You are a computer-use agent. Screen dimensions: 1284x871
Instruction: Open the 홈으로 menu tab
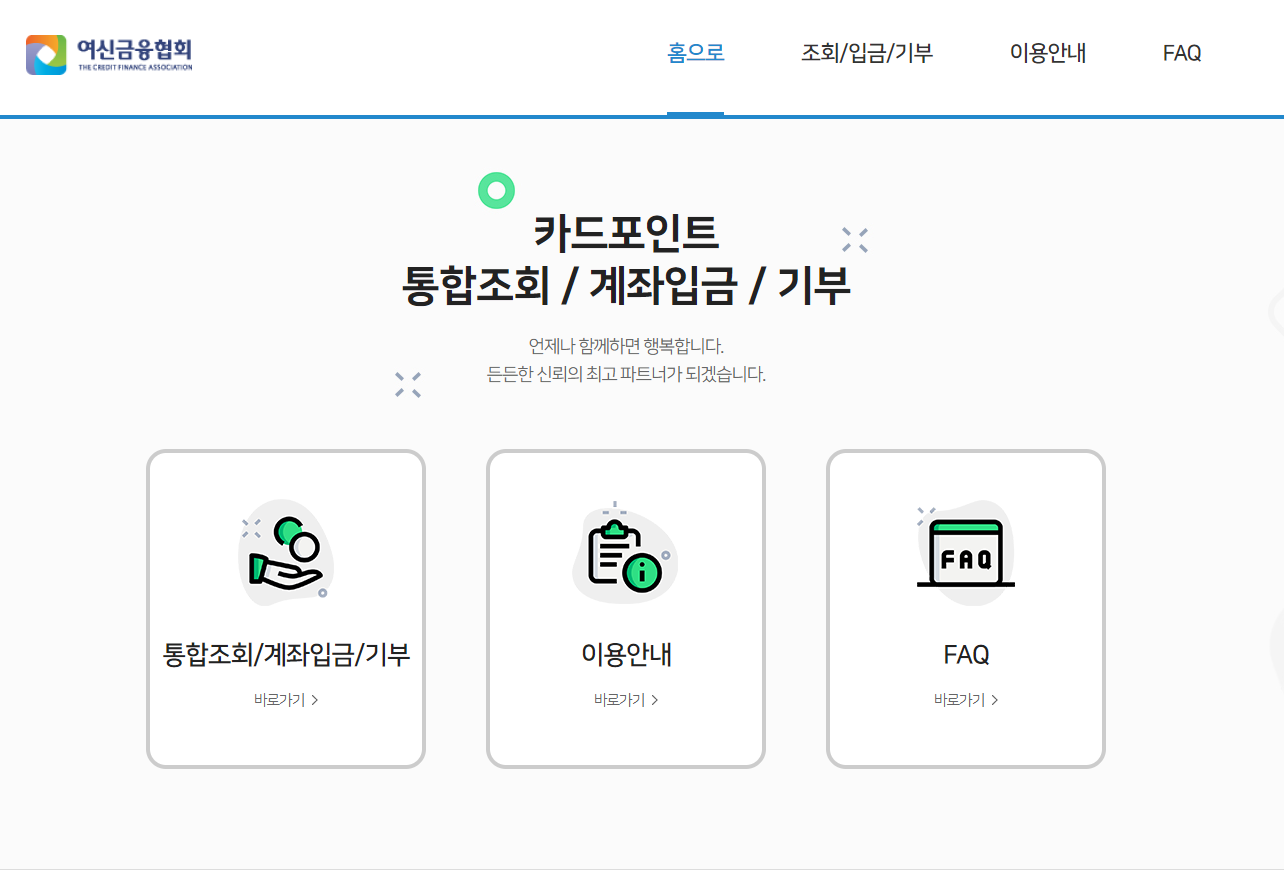[696, 54]
